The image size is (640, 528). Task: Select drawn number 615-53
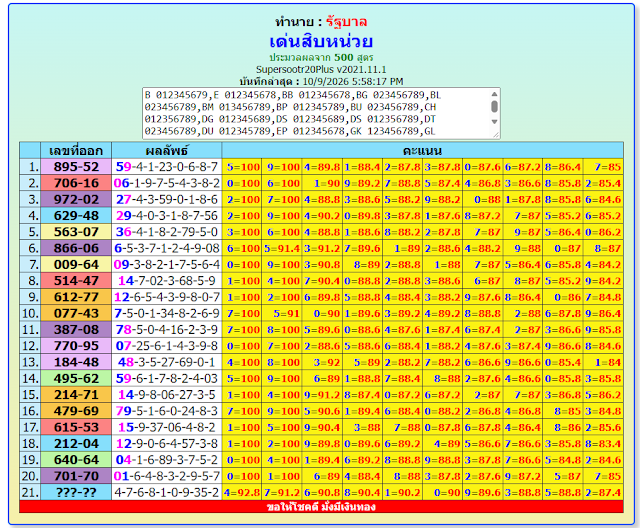pos(76,427)
